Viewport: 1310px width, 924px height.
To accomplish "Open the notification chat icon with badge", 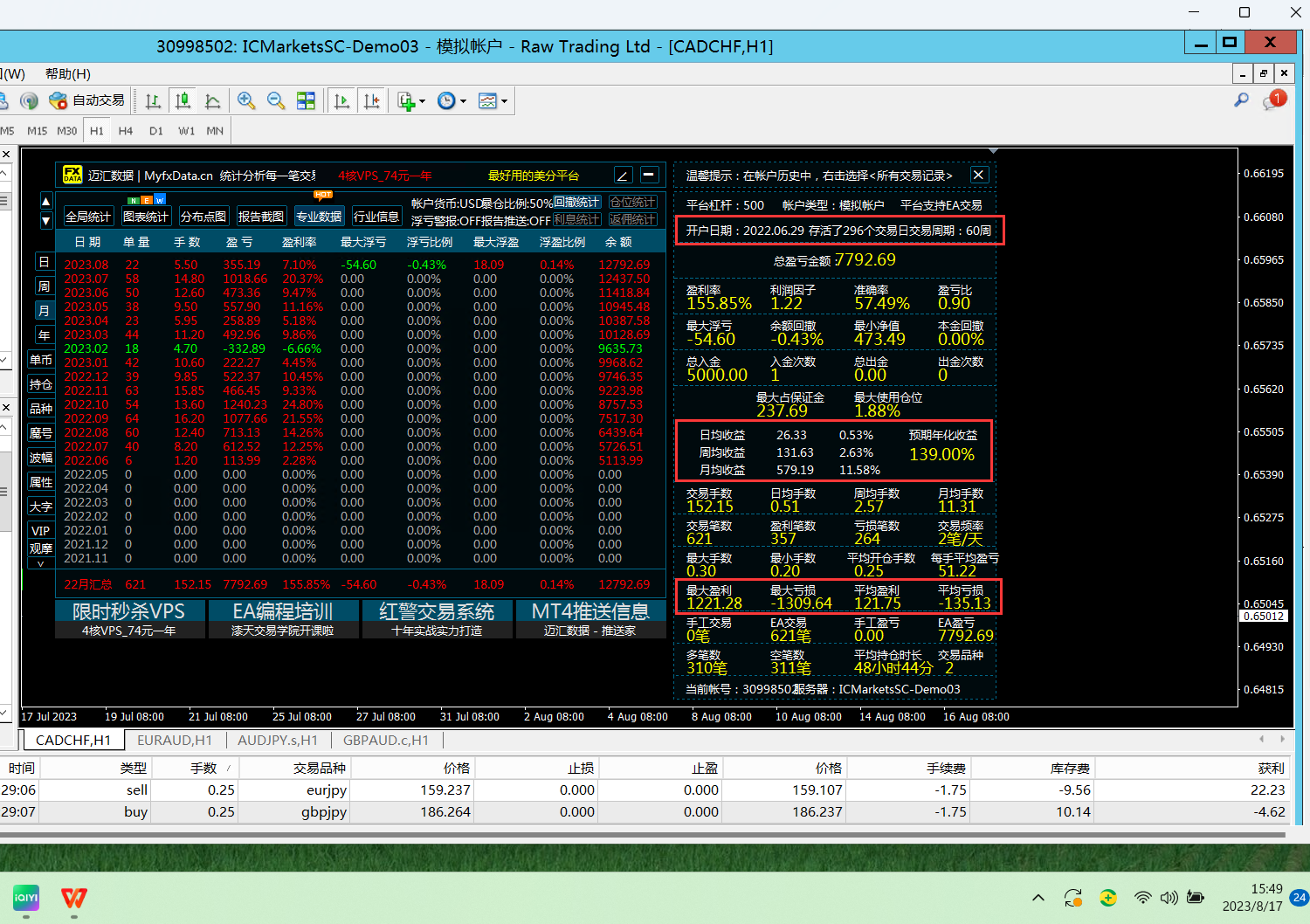I will pos(1273,100).
